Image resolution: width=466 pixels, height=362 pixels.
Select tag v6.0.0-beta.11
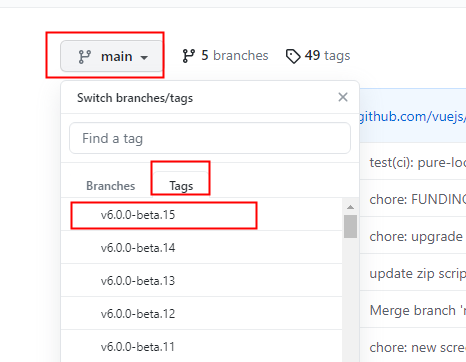(x=202, y=346)
